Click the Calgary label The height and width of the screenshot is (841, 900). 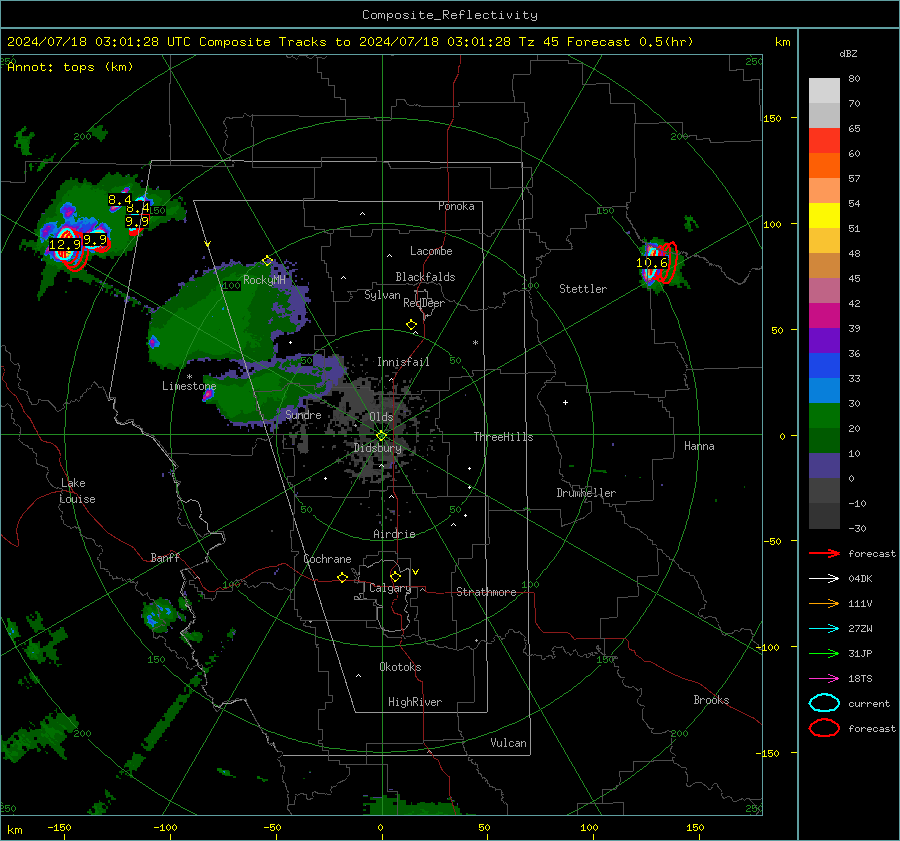click(x=390, y=588)
